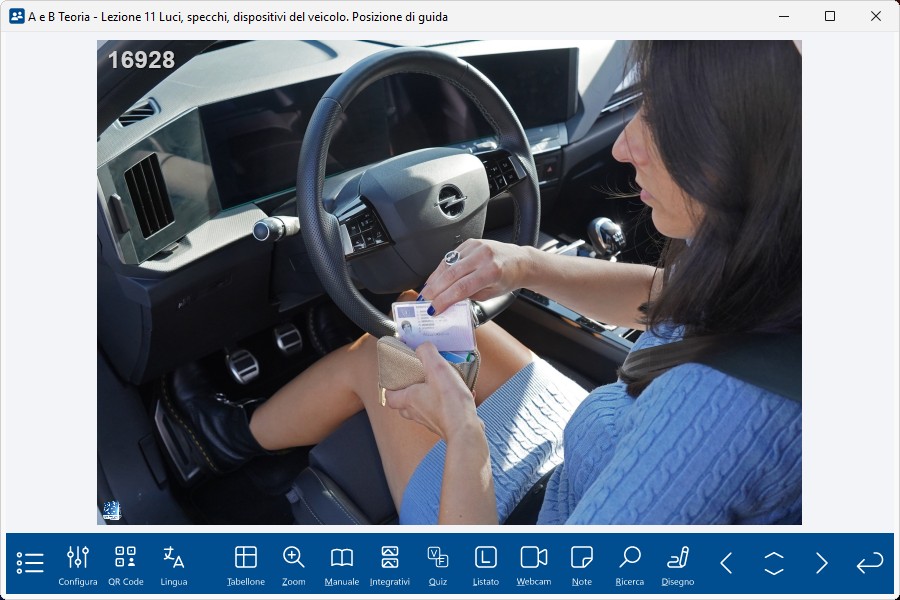Image resolution: width=900 pixels, height=600 pixels.
Task: Enable the Disegno drawing tool
Action: [x=678, y=565]
